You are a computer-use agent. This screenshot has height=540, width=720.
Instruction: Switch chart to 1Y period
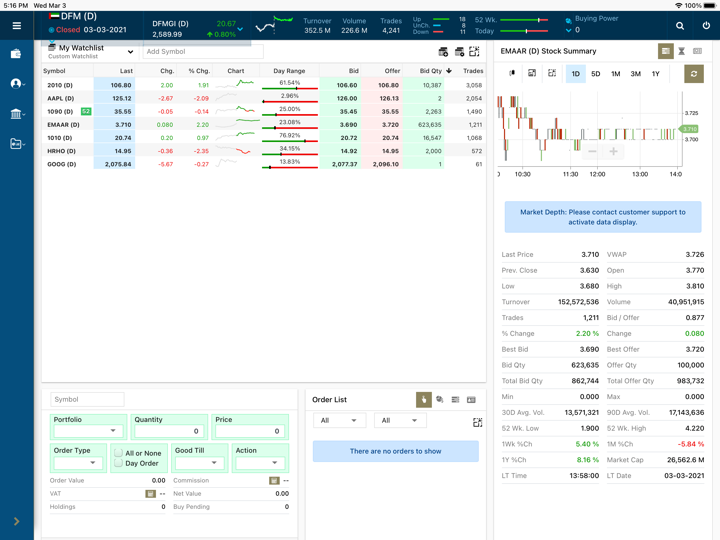click(655, 74)
